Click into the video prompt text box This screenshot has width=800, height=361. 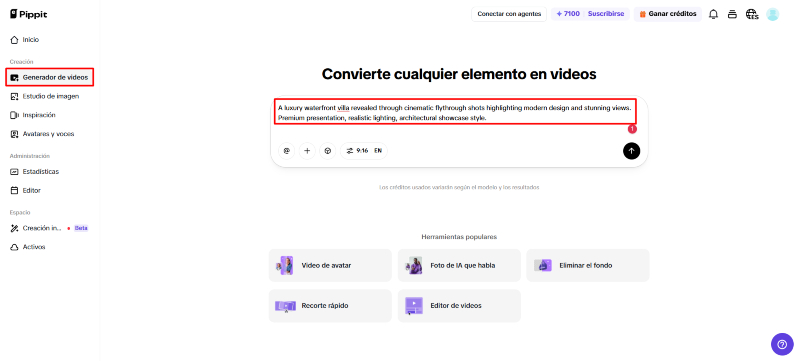(456, 113)
